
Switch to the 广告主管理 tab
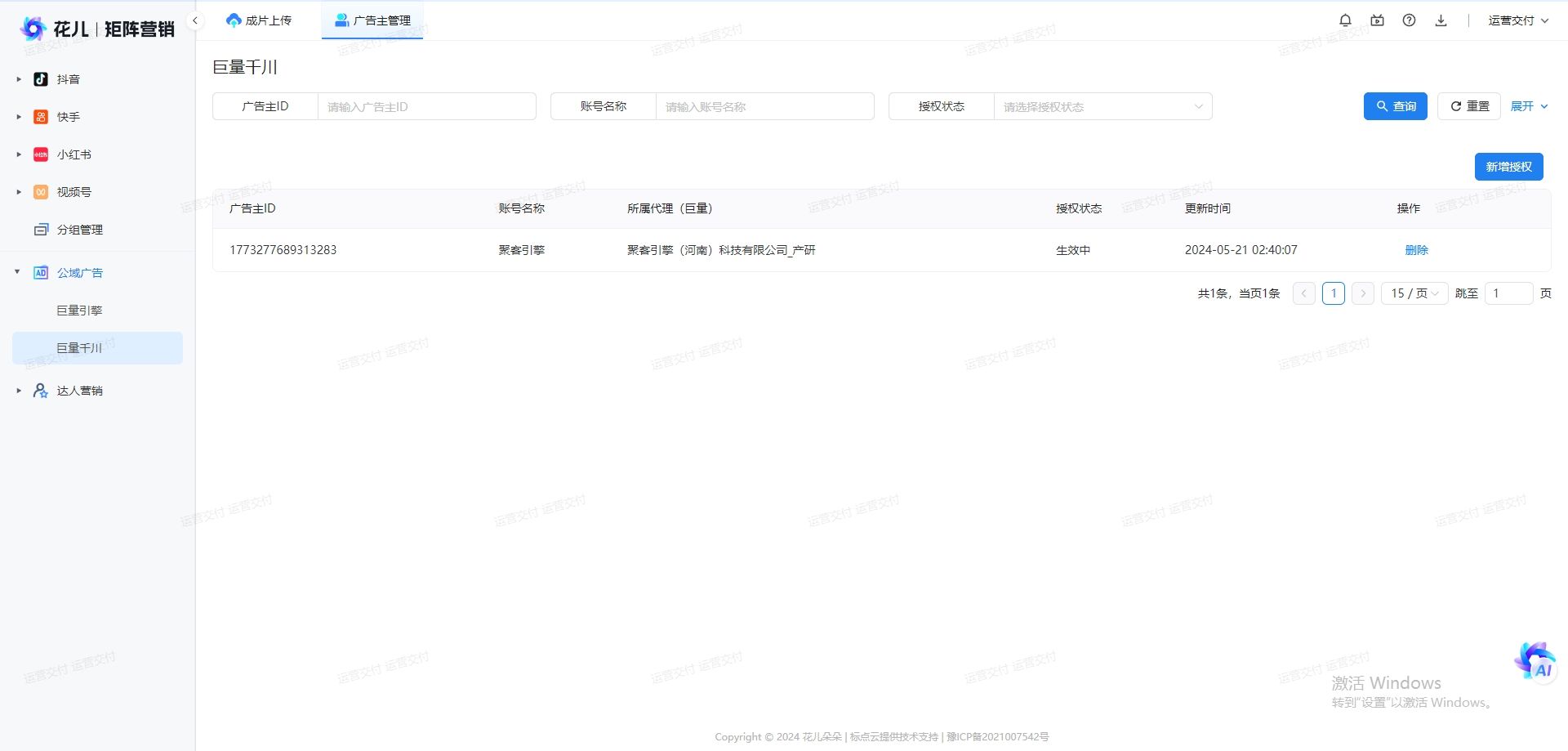(372, 20)
